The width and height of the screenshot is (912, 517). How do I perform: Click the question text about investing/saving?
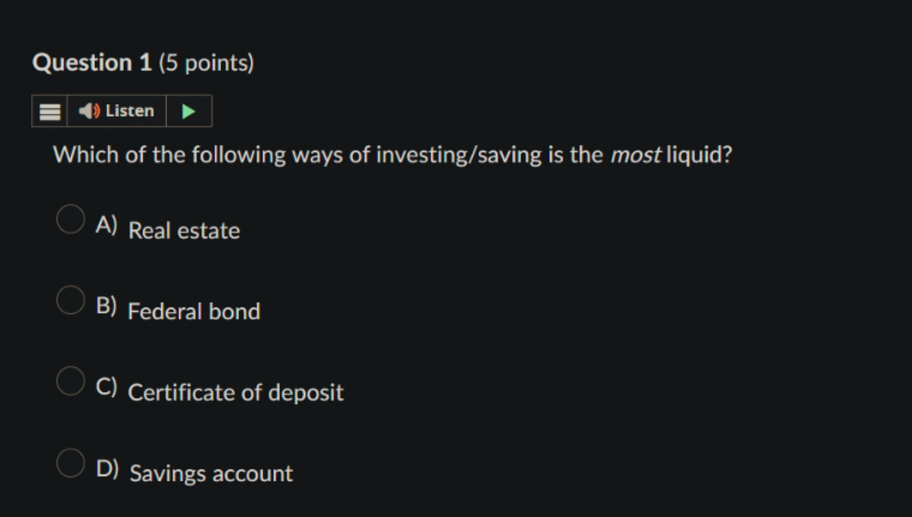[x=393, y=155]
